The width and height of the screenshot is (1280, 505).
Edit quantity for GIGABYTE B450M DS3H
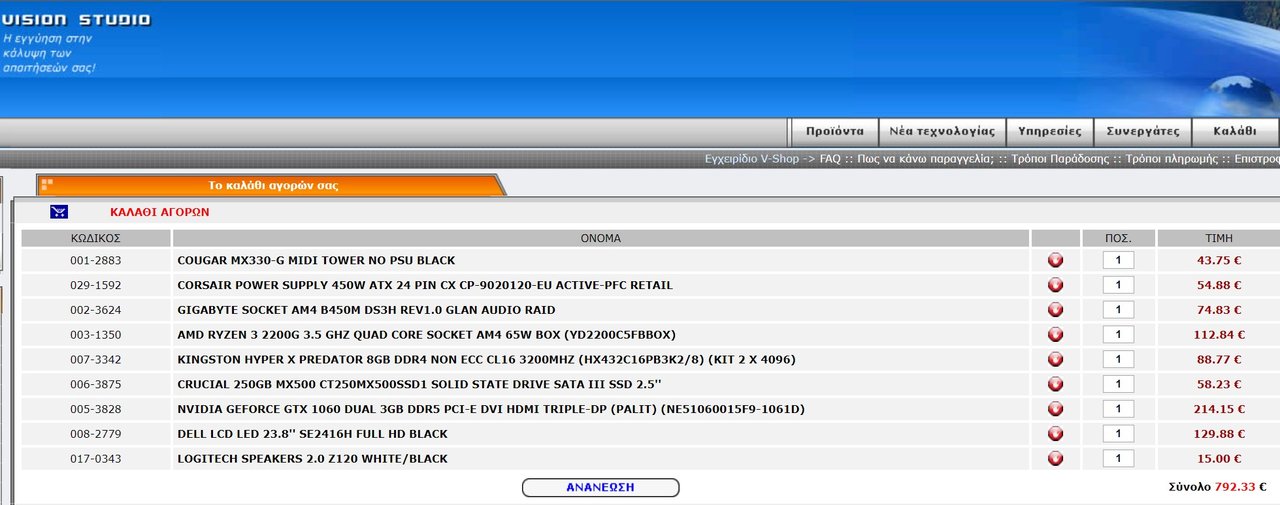pos(1118,310)
